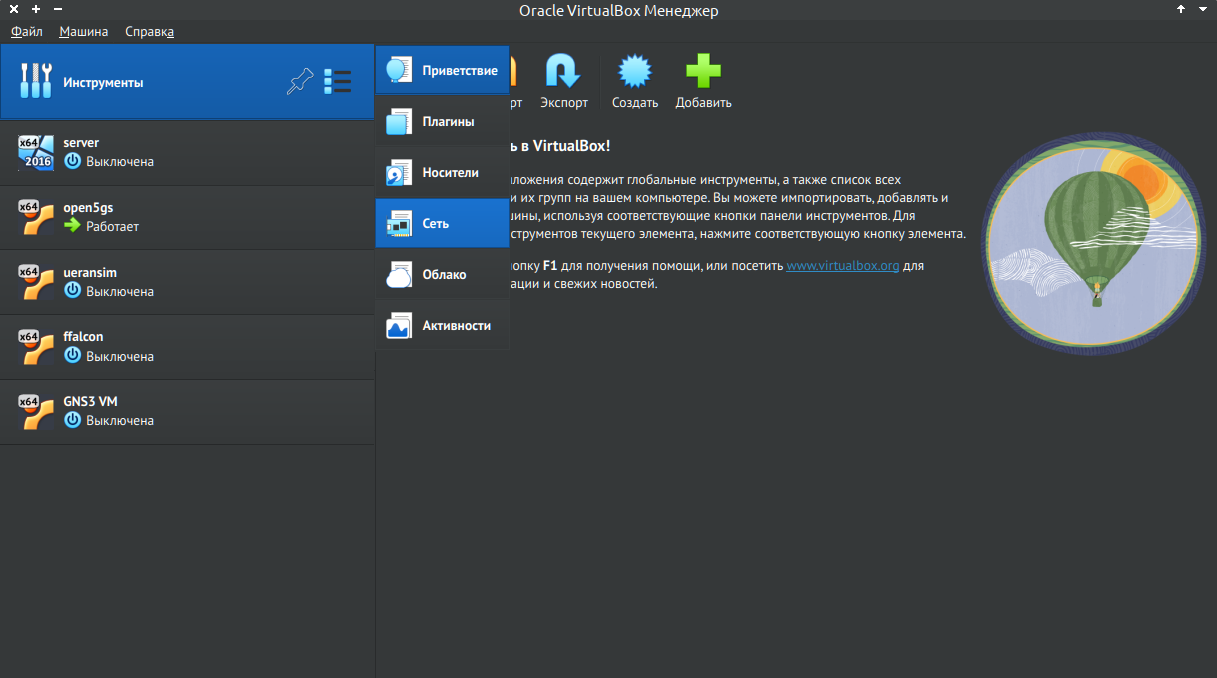Click the power-off status icon under GNS3 VM

(x=72, y=420)
